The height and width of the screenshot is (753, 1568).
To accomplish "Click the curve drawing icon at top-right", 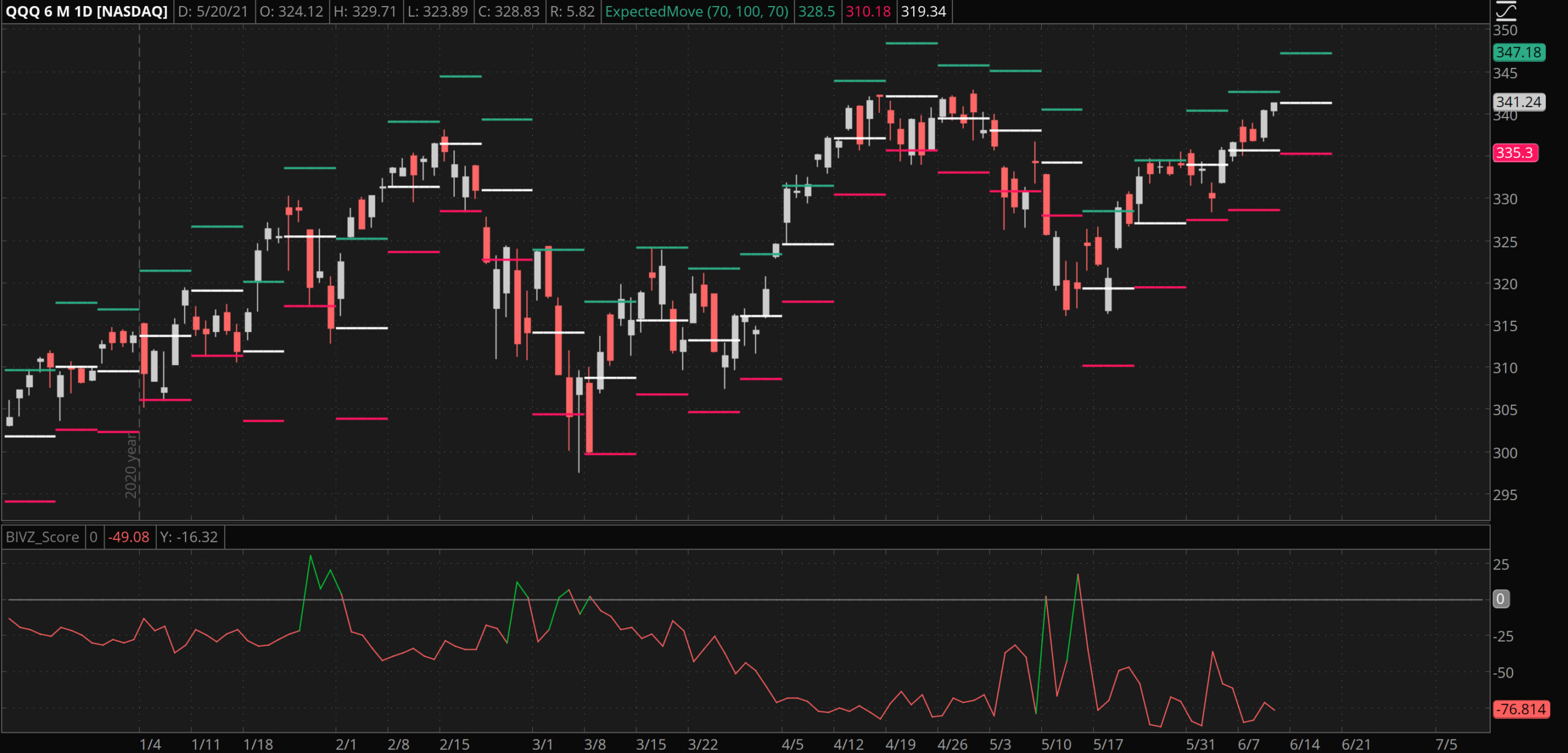I will coord(1506,11).
